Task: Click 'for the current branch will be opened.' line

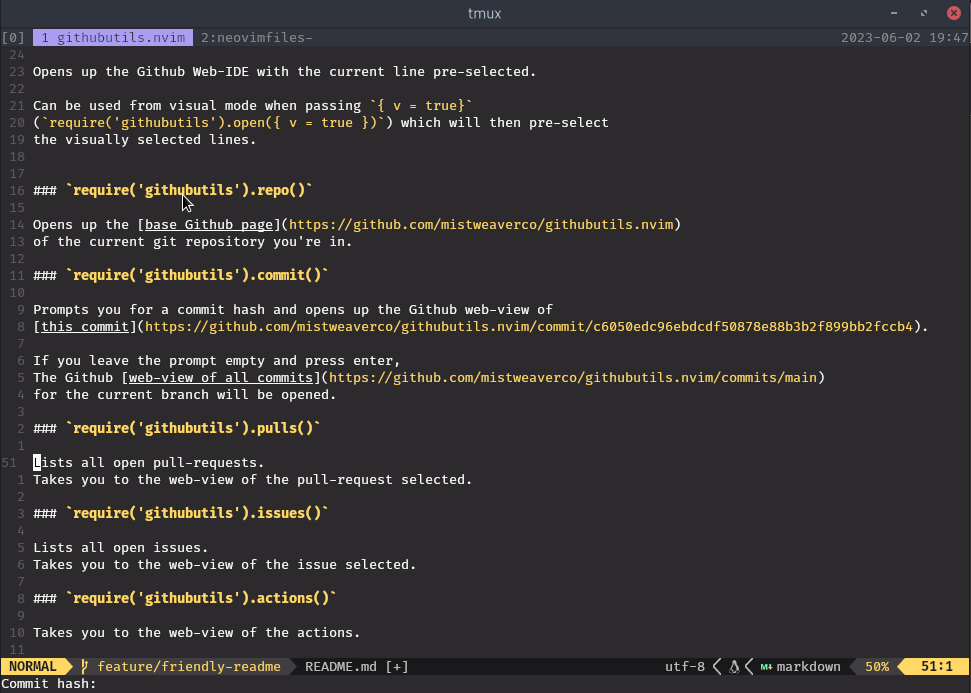Action: coord(185,394)
